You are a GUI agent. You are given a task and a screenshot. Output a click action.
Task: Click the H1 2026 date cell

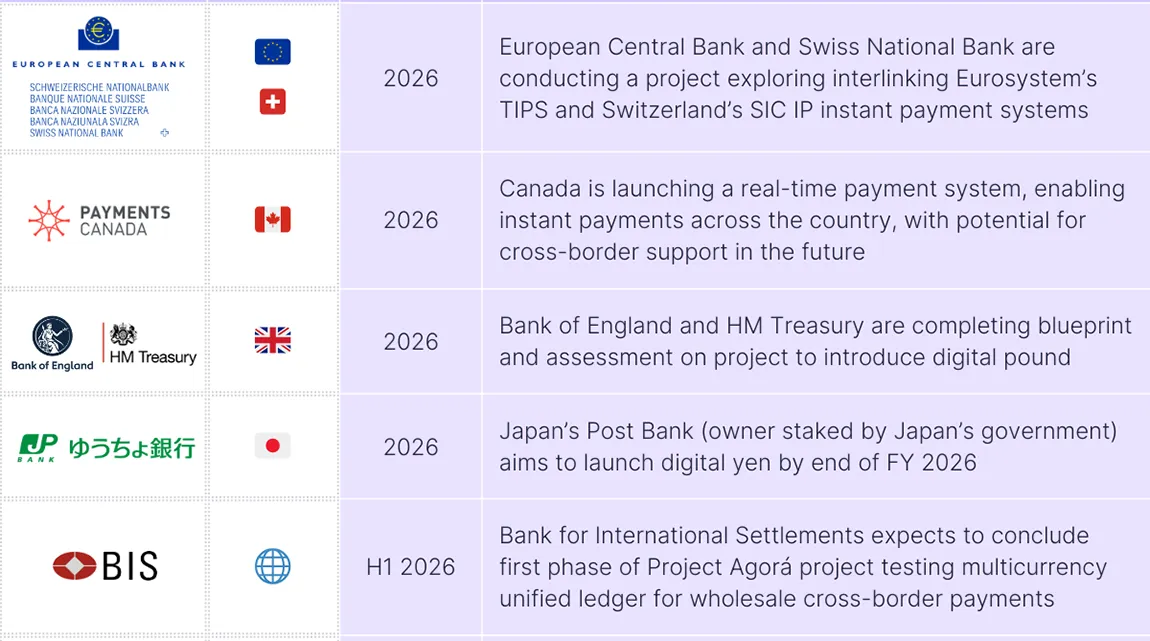pyautogui.click(x=410, y=567)
